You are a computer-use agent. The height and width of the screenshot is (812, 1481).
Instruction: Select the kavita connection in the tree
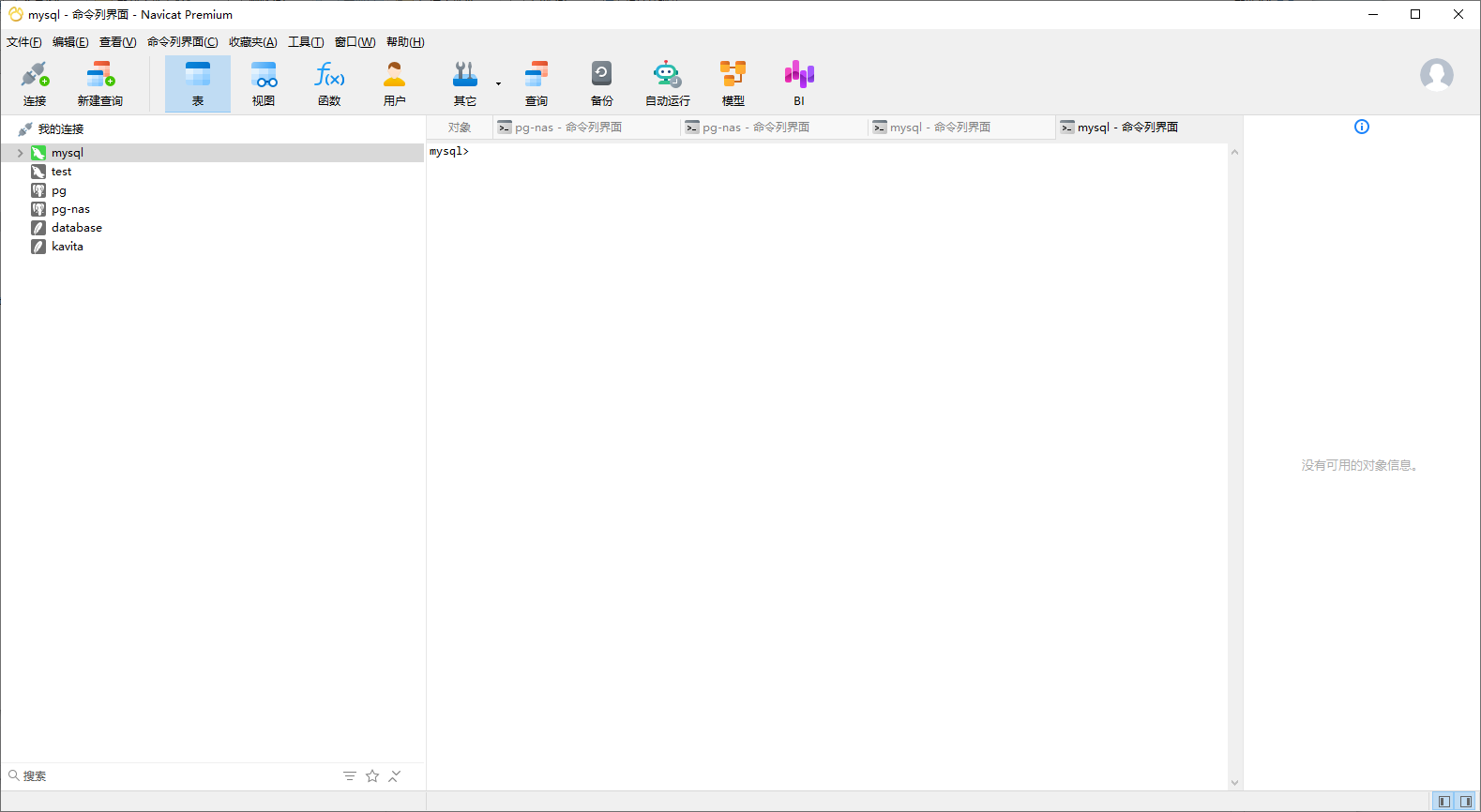68,247
